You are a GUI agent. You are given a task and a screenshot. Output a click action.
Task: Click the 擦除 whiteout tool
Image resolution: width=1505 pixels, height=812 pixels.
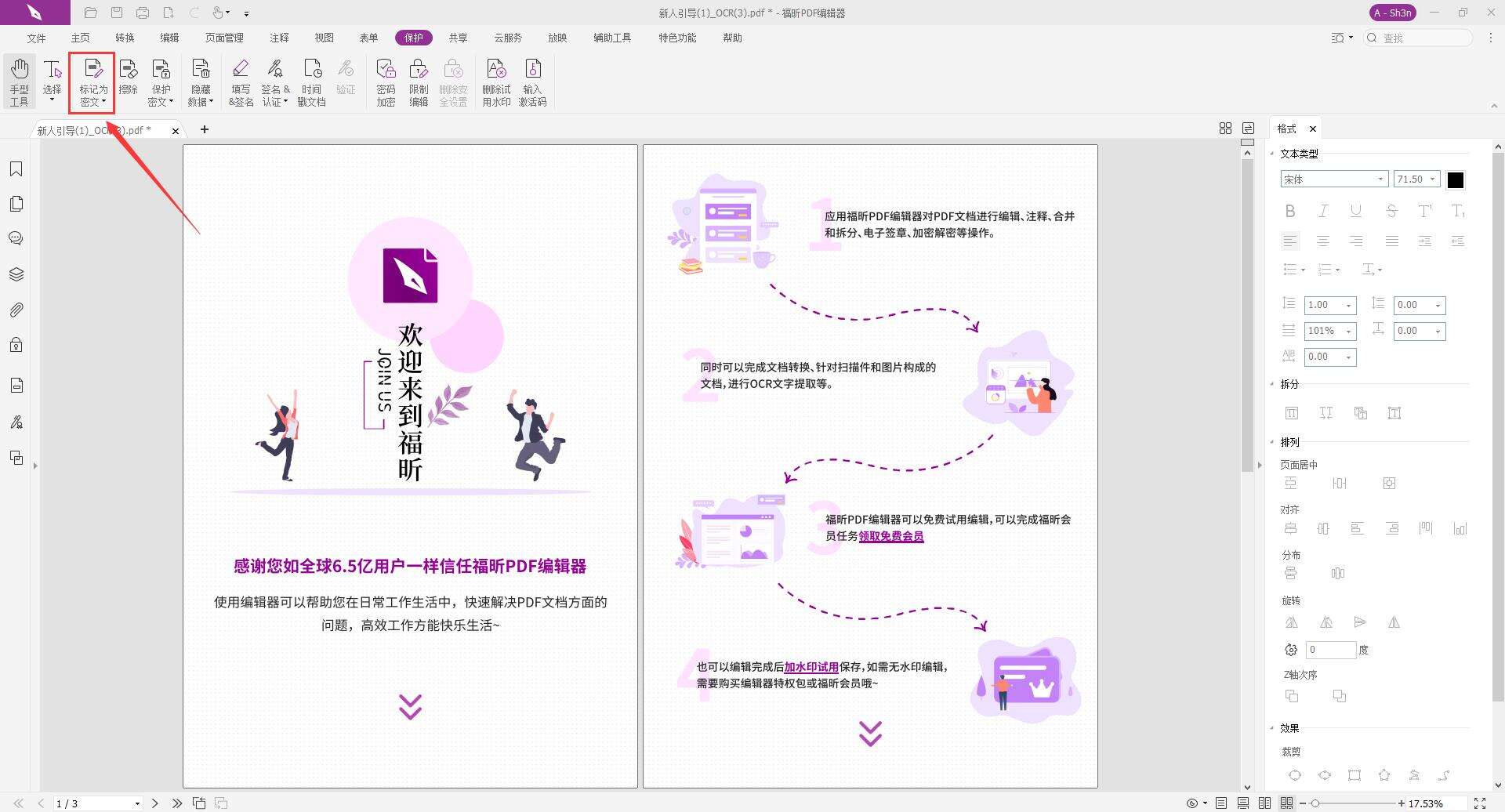tap(128, 77)
